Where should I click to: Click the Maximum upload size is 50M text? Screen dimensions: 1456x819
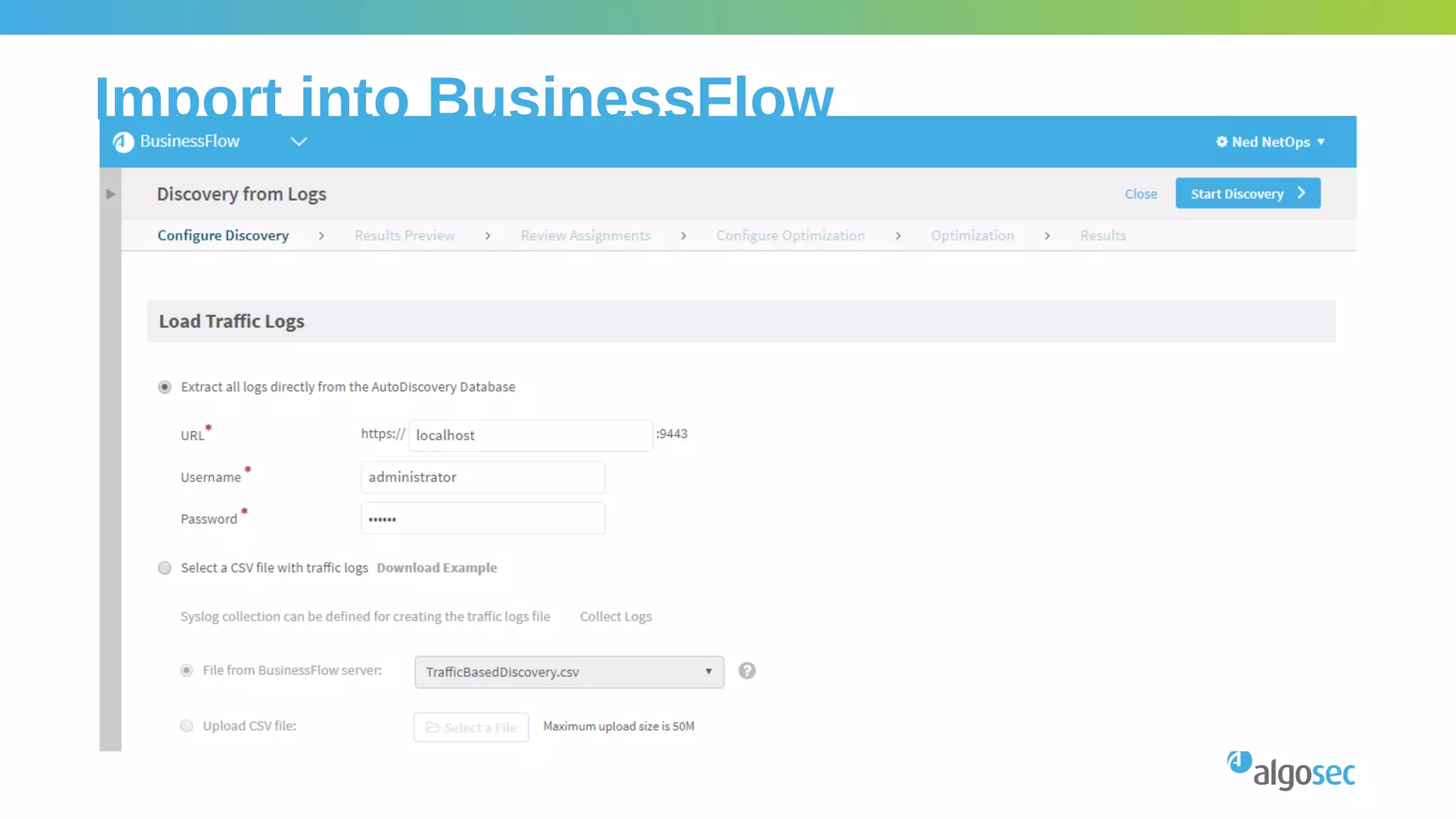(619, 726)
